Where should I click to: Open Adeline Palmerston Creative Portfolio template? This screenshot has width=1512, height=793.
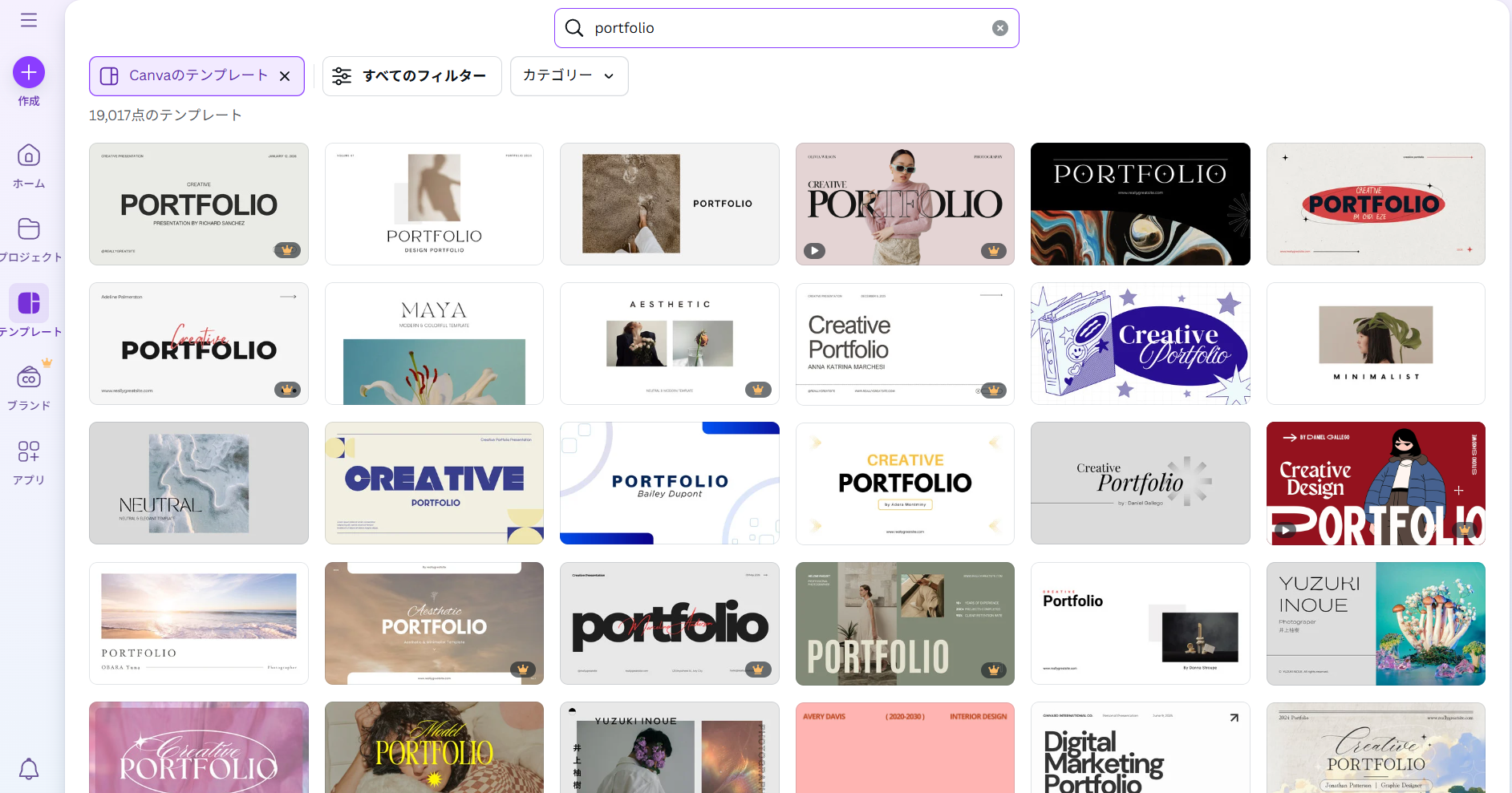click(199, 343)
